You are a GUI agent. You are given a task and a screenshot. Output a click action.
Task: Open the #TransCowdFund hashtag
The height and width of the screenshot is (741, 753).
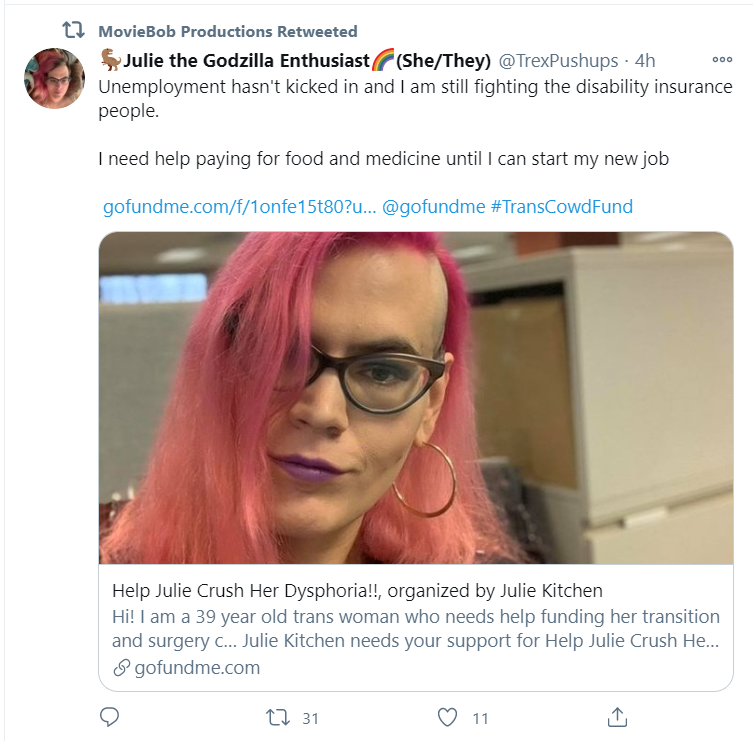tap(562, 207)
